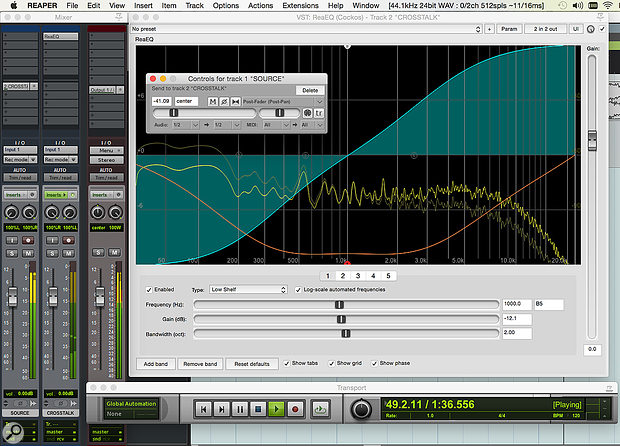
Task: Click the Gain (dB) slider handle
Action: 341,319
